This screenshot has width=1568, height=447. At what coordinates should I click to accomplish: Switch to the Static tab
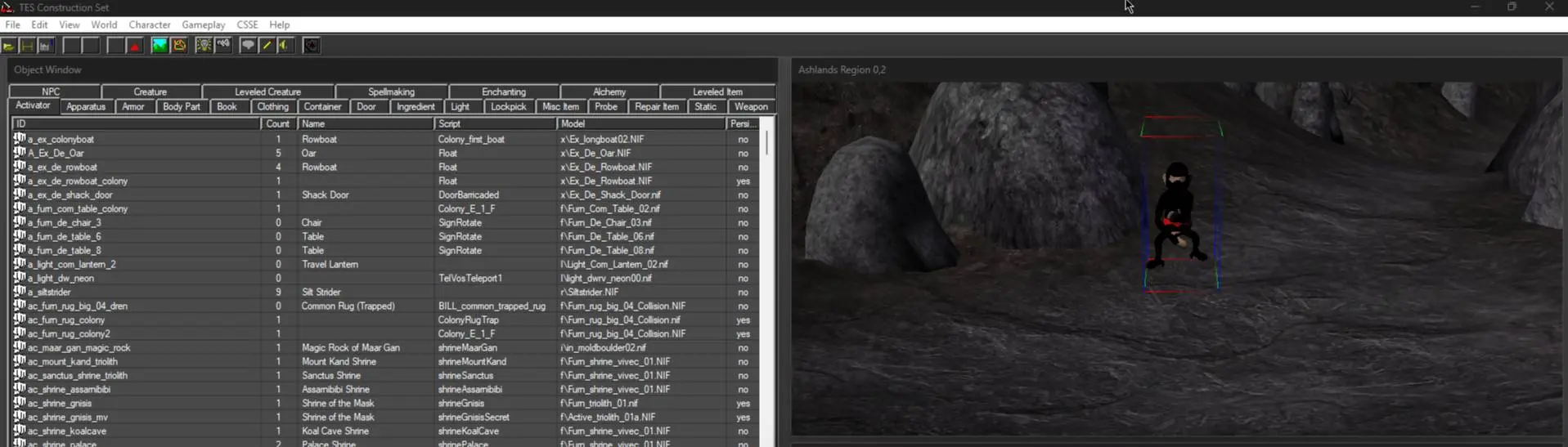coord(706,106)
